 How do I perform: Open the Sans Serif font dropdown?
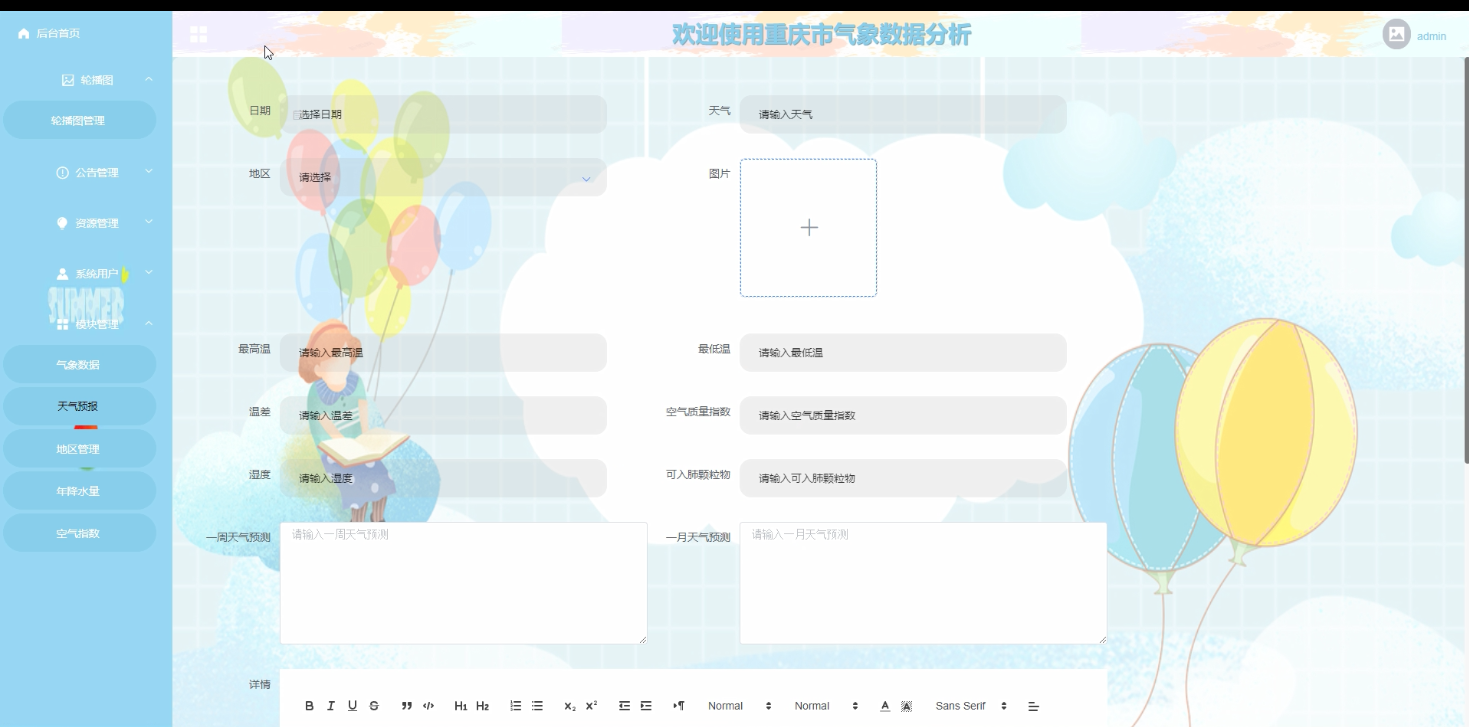[971, 706]
